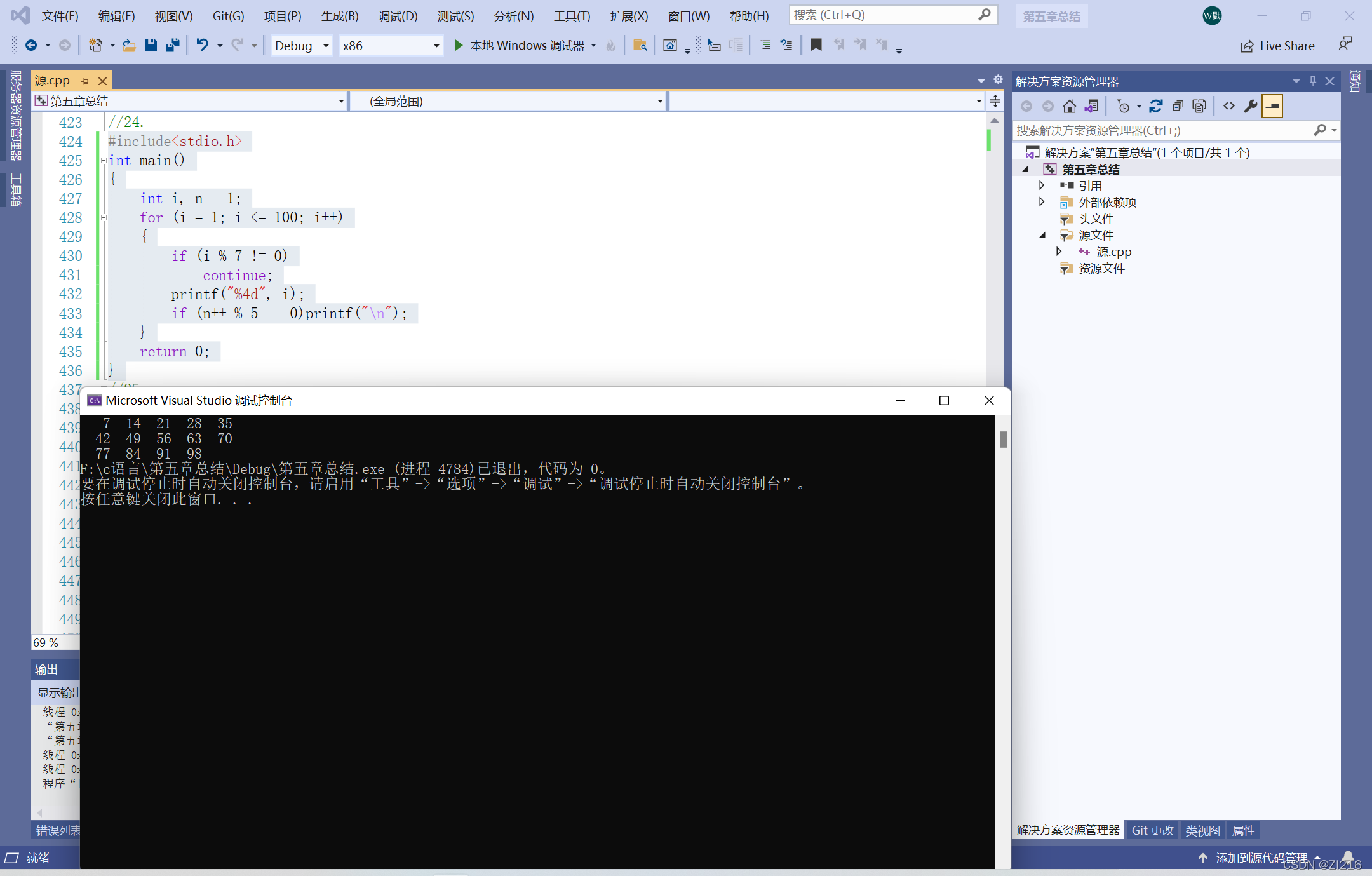The width and height of the screenshot is (1372, 876).
Task: Click the new project toolbar icon
Action: (95, 45)
